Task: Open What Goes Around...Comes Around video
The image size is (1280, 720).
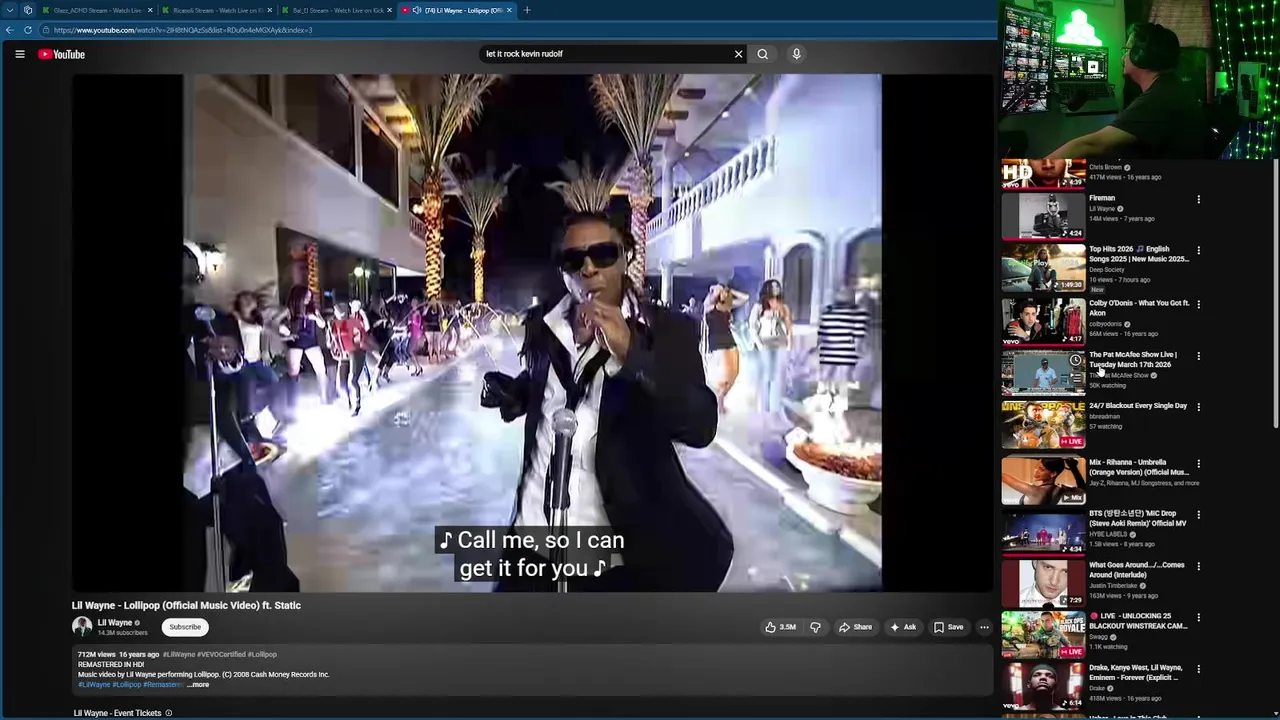Action: pos(1044,583)
